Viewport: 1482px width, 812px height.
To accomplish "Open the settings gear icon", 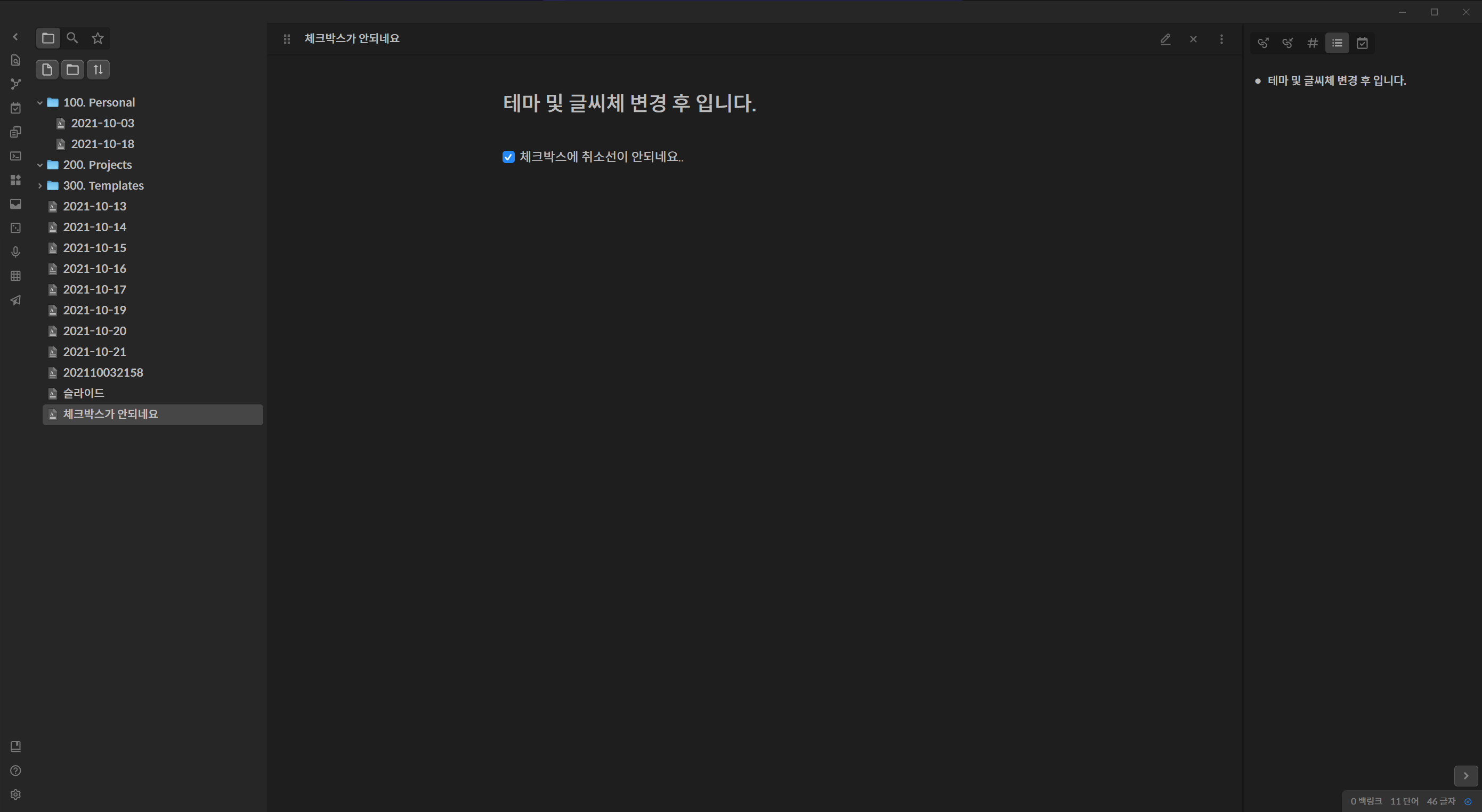I will coord(15,794).
